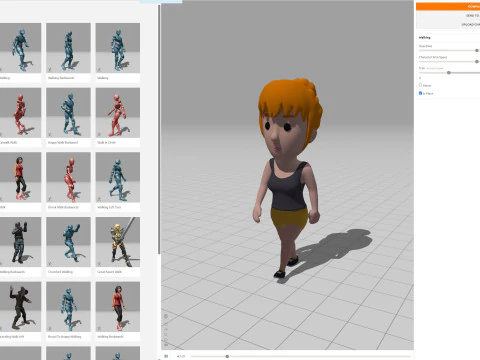Adjust the Character Arm-Space slider handle

477,61
